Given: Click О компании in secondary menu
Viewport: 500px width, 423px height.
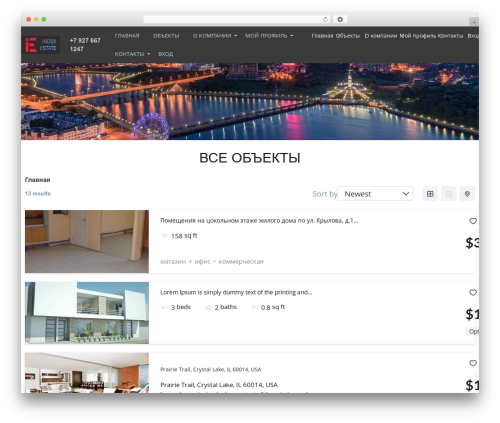Looking at the screenshot, I should pos(380,36).
